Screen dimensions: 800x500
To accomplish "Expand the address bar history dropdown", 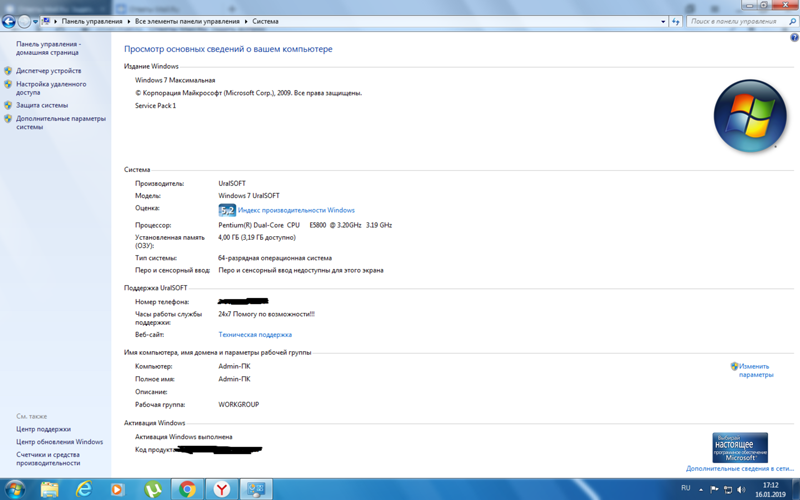I will coord(663,21).
